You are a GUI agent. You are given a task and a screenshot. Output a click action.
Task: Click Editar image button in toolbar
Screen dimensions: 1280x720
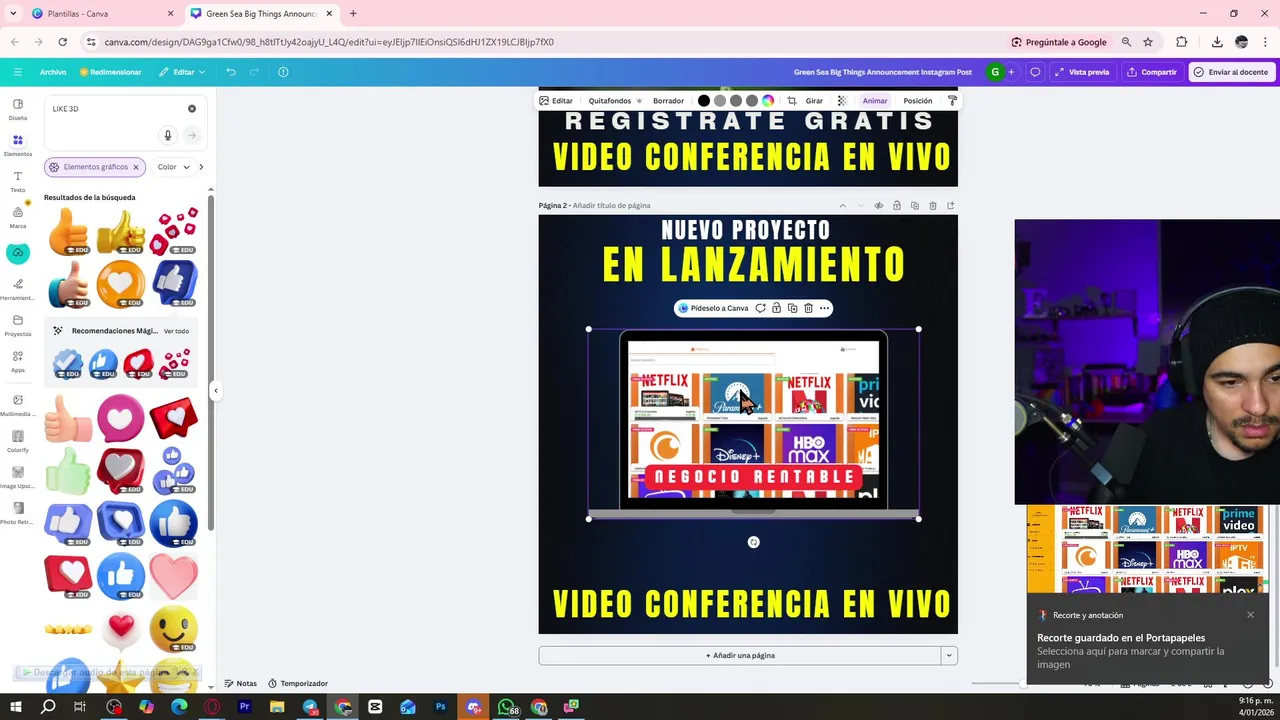[556, 101]
